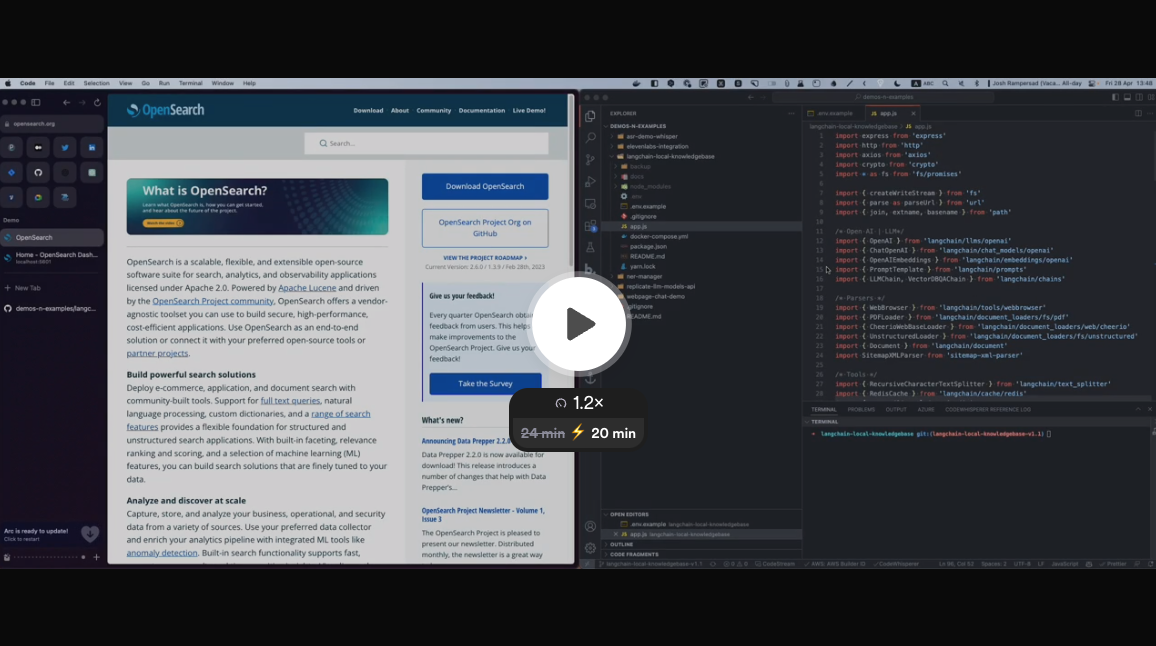
Task: Click the Arc update heart icon
Action: [90, 533]
